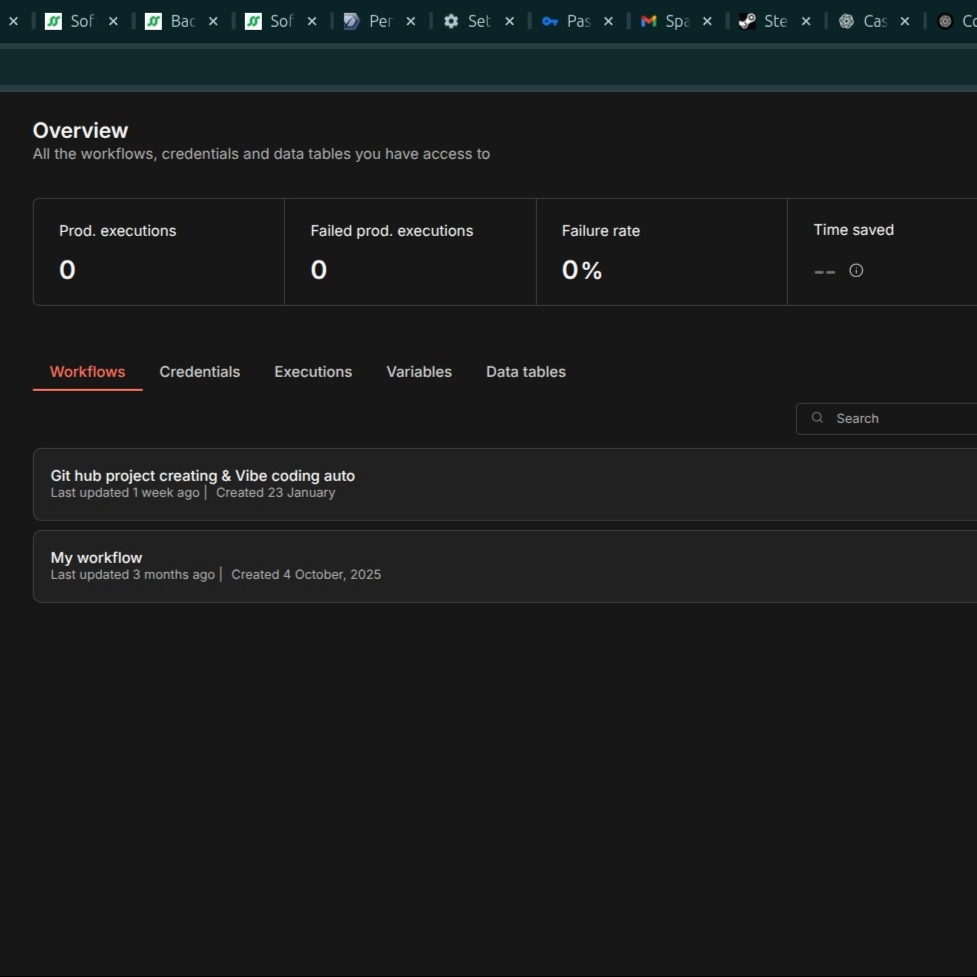Show the Data tables tab

point(526,372)
